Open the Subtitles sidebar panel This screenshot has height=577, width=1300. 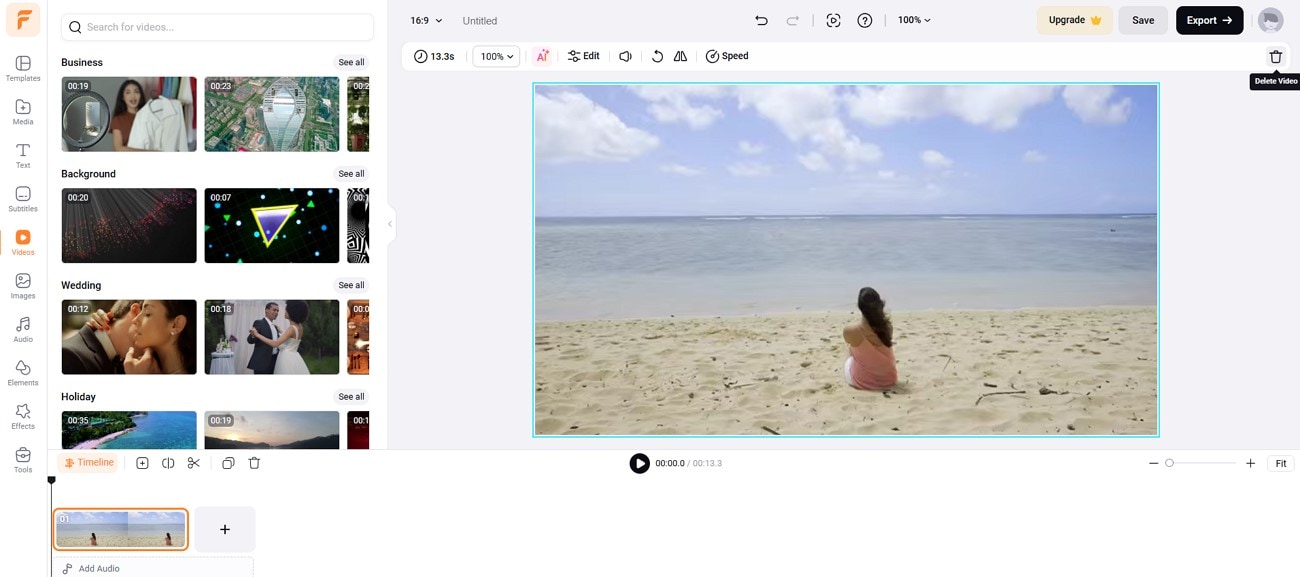23,199
